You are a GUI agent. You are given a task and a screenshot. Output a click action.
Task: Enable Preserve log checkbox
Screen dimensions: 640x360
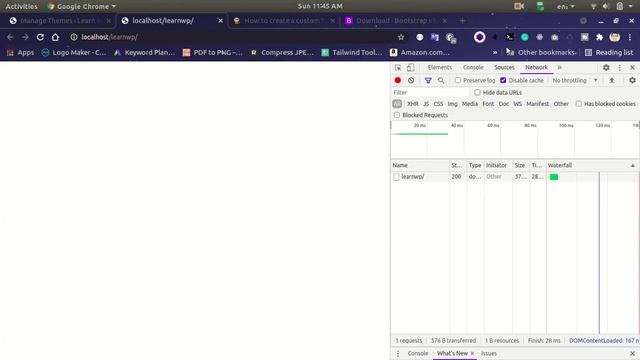[x=458, y=80]
